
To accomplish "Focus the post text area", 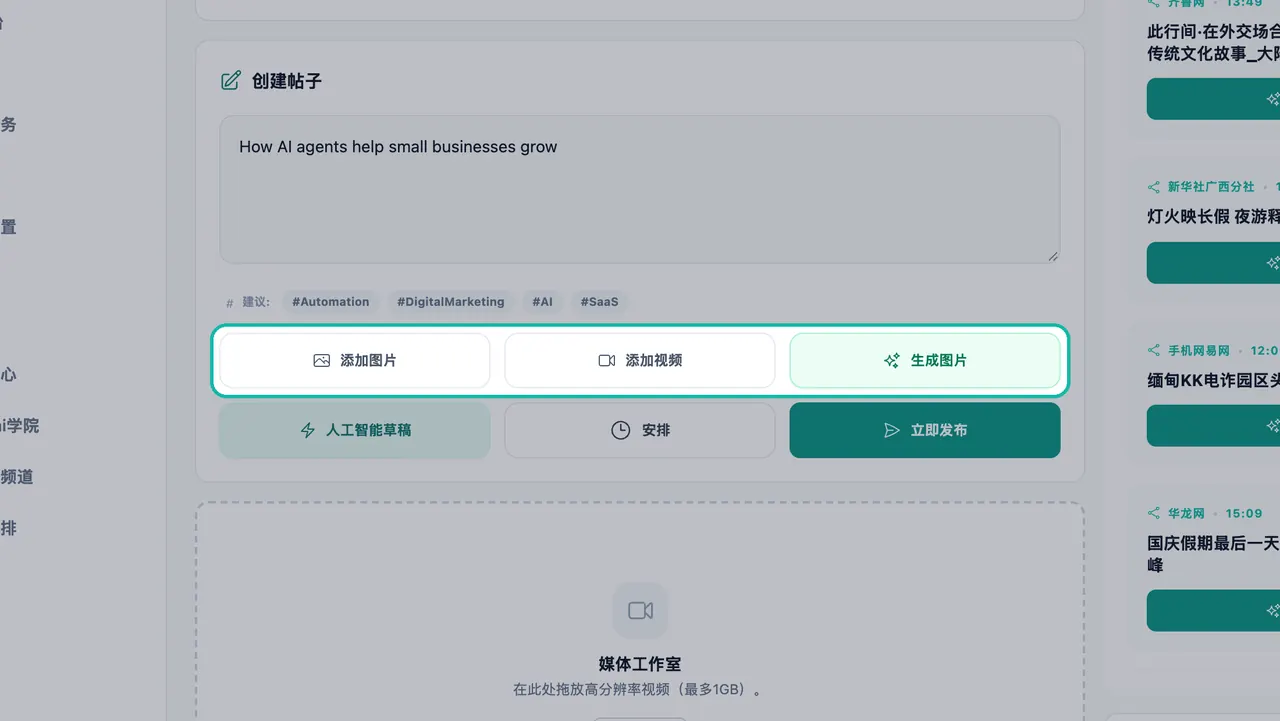I will pyautogui.click(x=640, y=189).
